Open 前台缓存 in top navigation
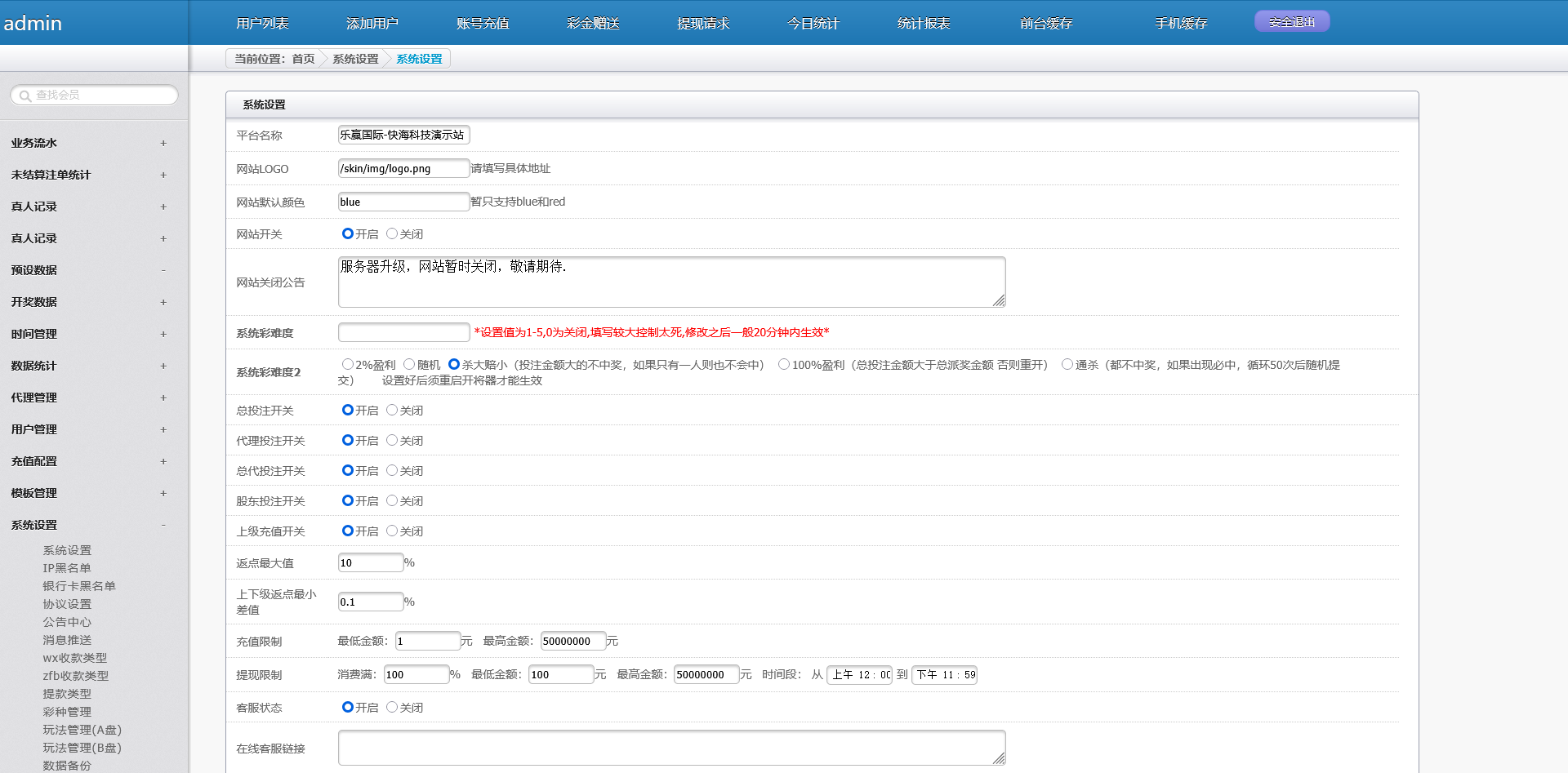 [1046, 23]
